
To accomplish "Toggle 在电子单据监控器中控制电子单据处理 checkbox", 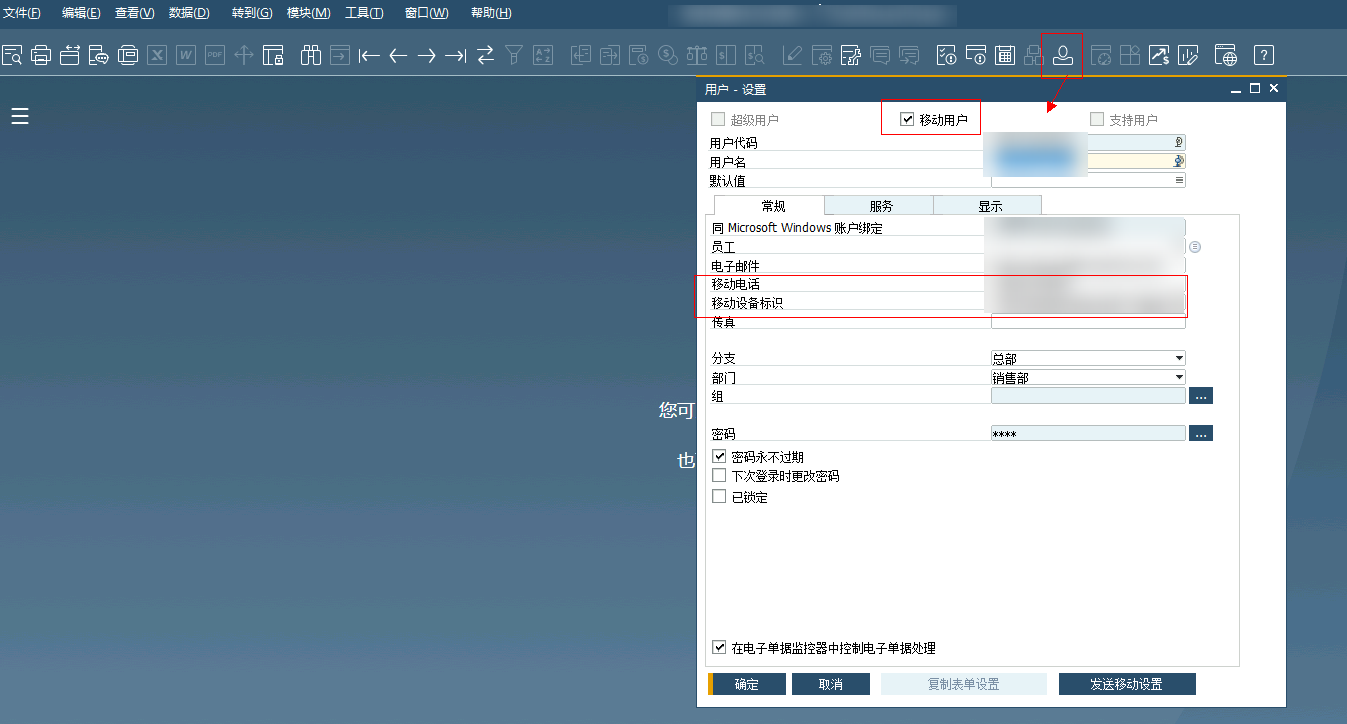I will click(719, 648).
